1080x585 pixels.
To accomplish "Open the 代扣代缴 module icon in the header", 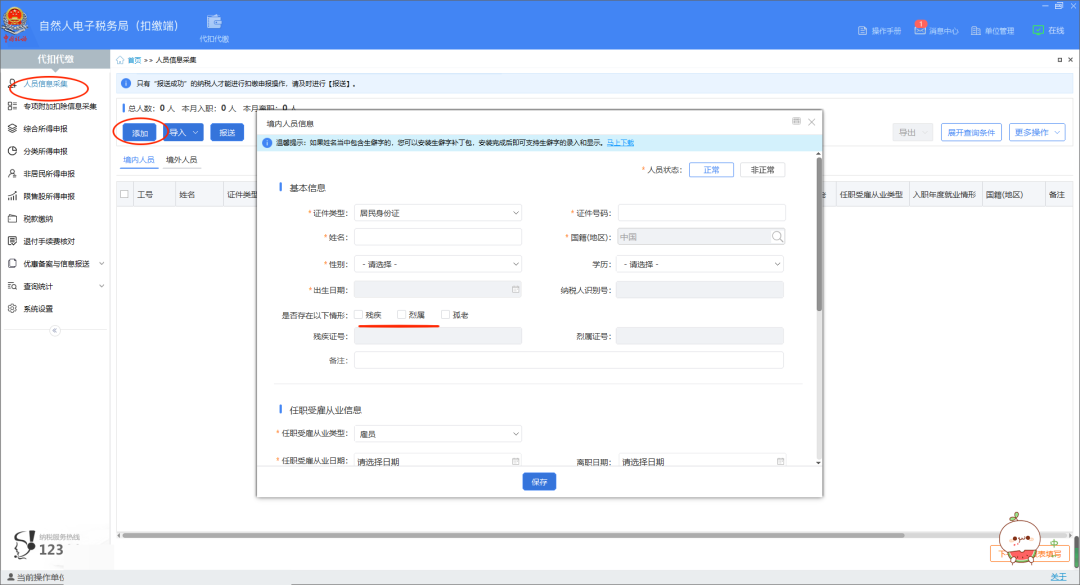I will click(214, 28).
